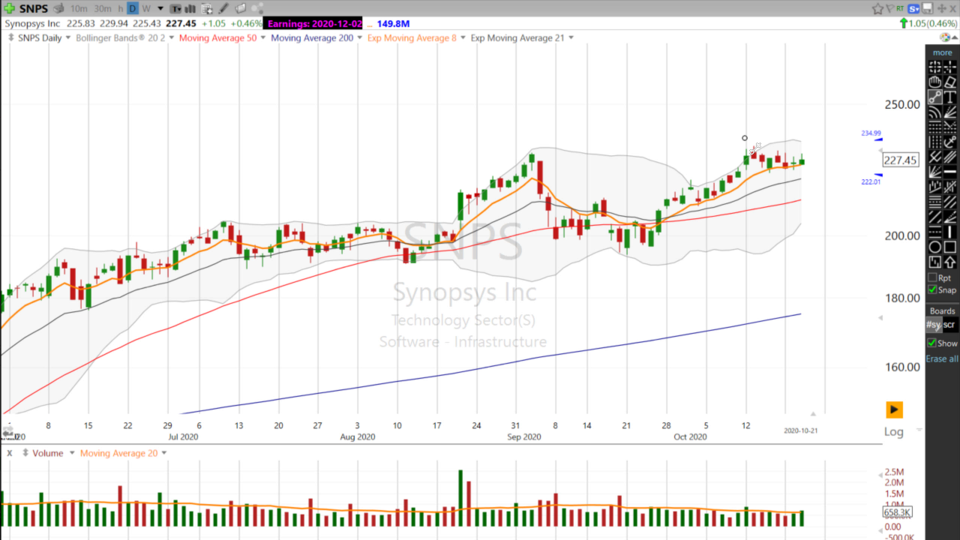Click the SNPS ticker symbol field
Viewport: 960px width, 540px height.
tap(34, 9)
